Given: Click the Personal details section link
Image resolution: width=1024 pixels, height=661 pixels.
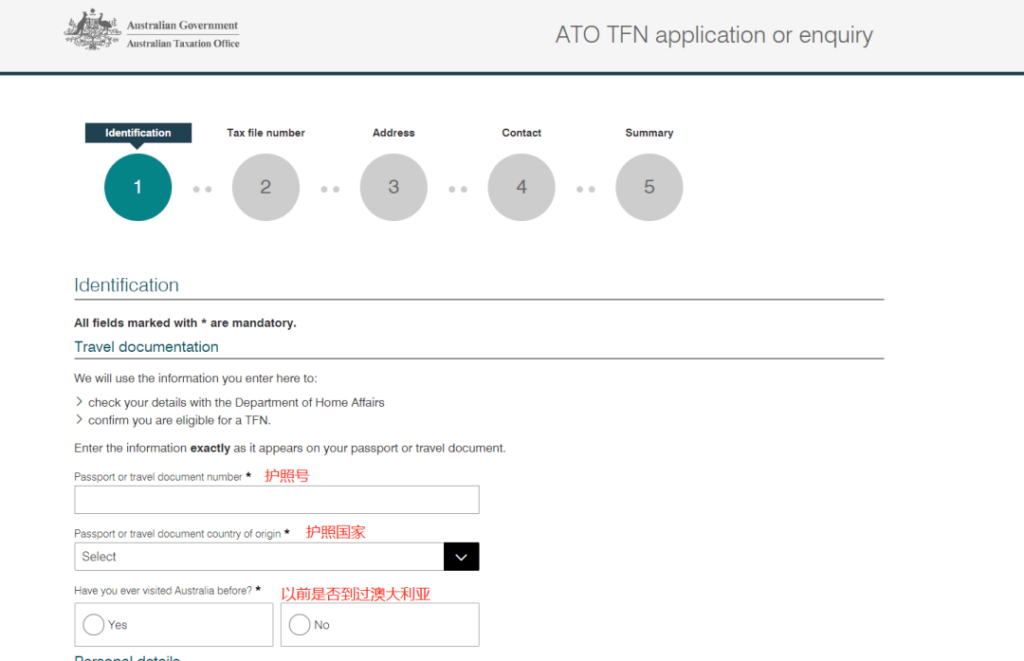Looking at the screenshot, I should point(127,657).
